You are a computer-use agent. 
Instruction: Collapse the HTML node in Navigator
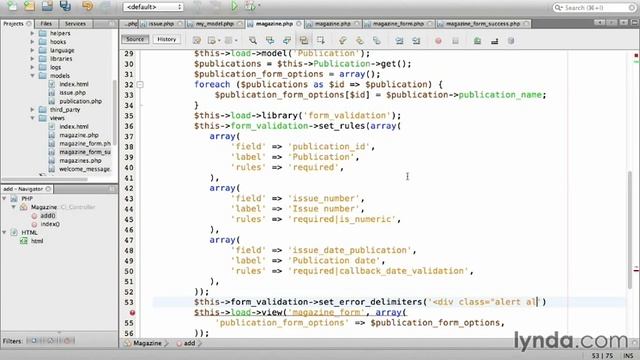tap(4, 232)
